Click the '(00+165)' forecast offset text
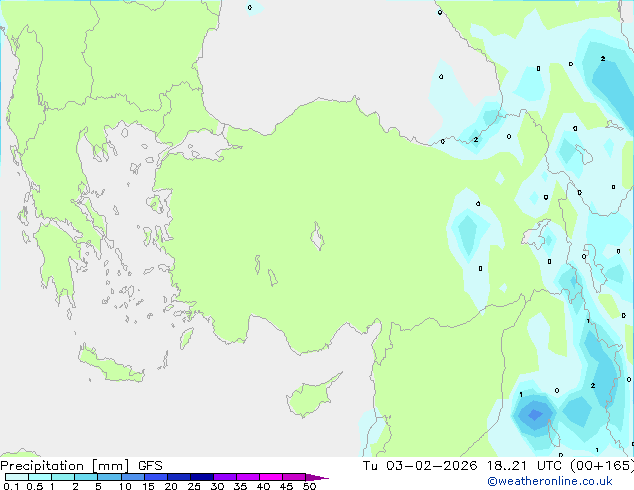 604,466
